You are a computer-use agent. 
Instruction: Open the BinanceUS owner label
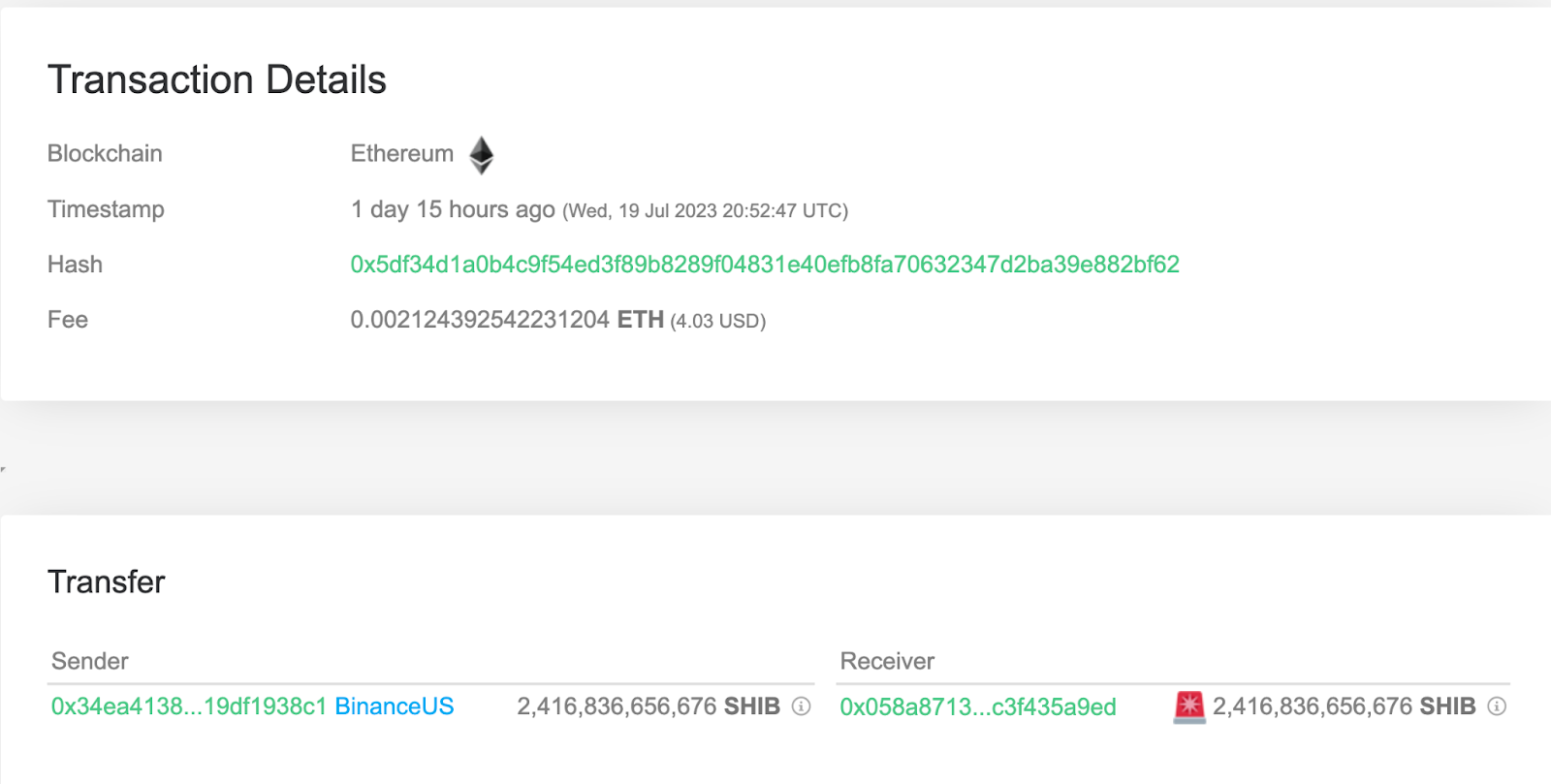point(395,706)
